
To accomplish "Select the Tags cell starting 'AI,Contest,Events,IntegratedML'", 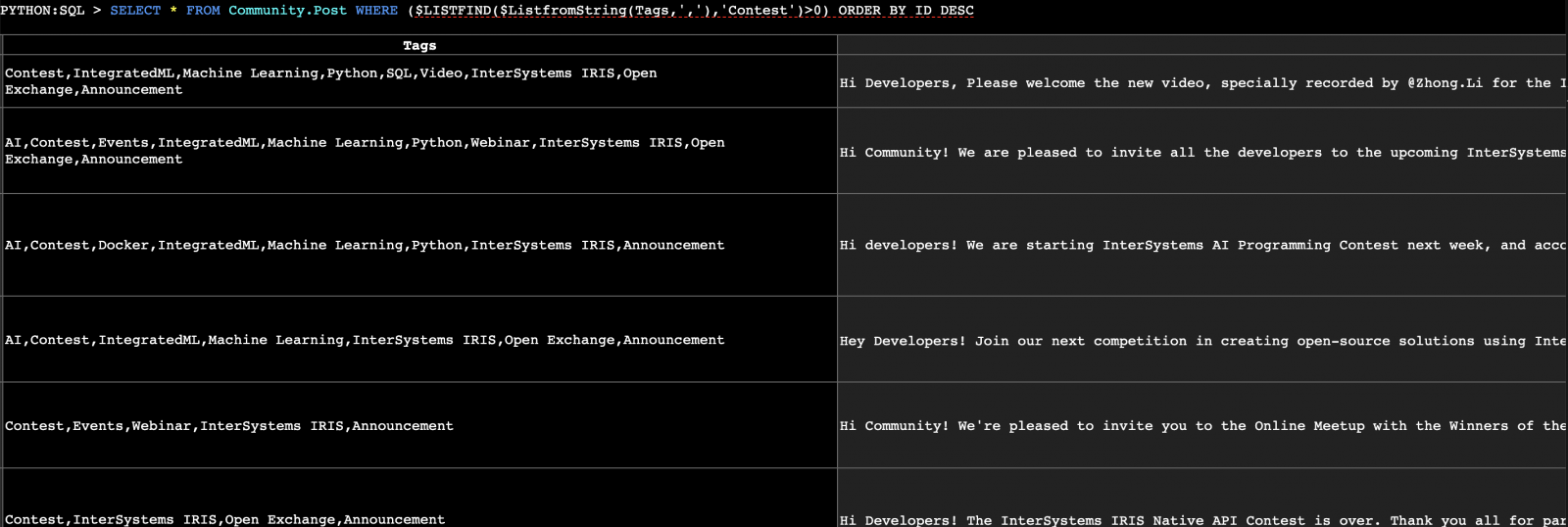I will click(x=419, y=151).
